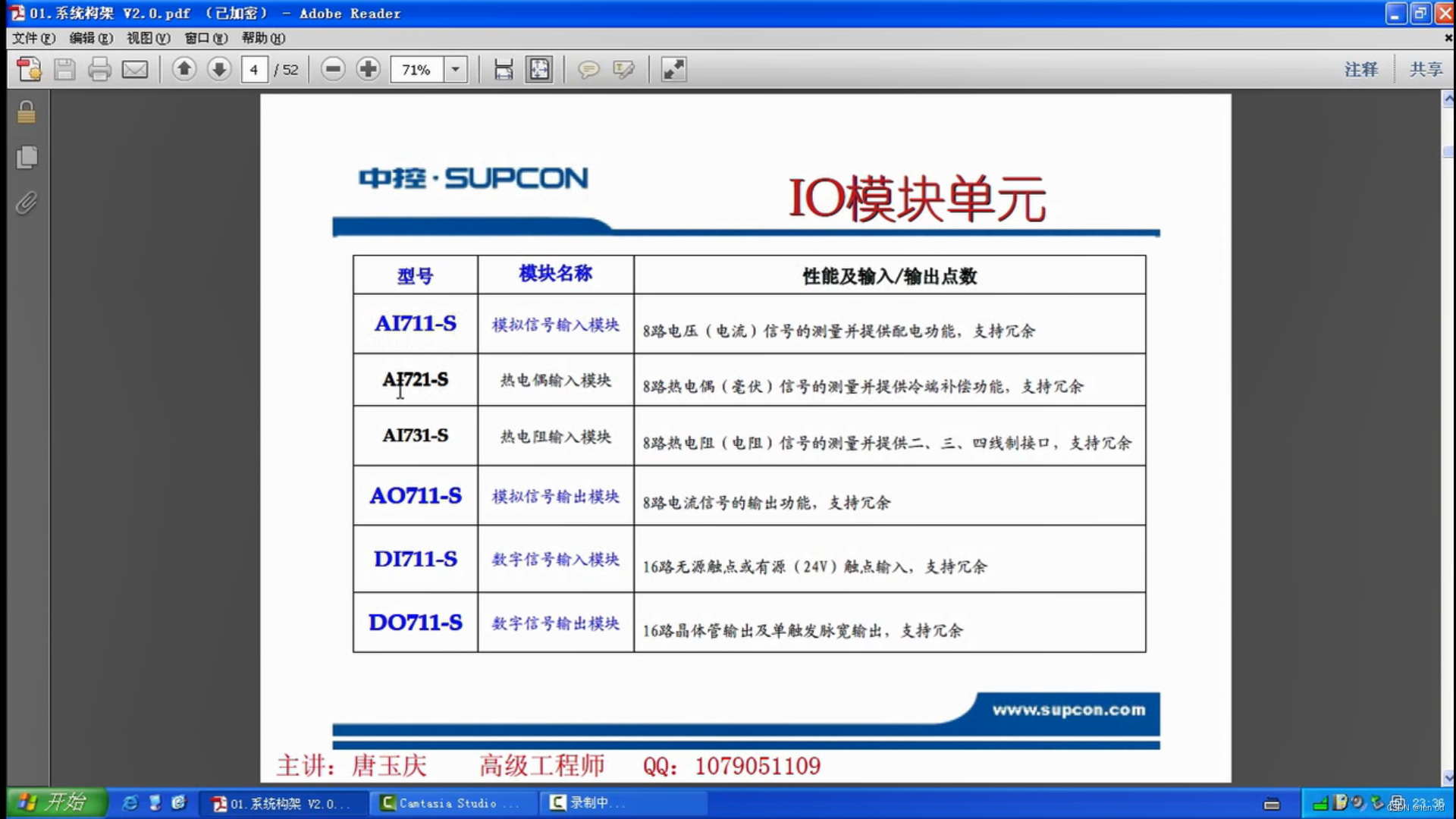
Task: Zoom in with the plus icon
Action: click(x=368, y=70)
